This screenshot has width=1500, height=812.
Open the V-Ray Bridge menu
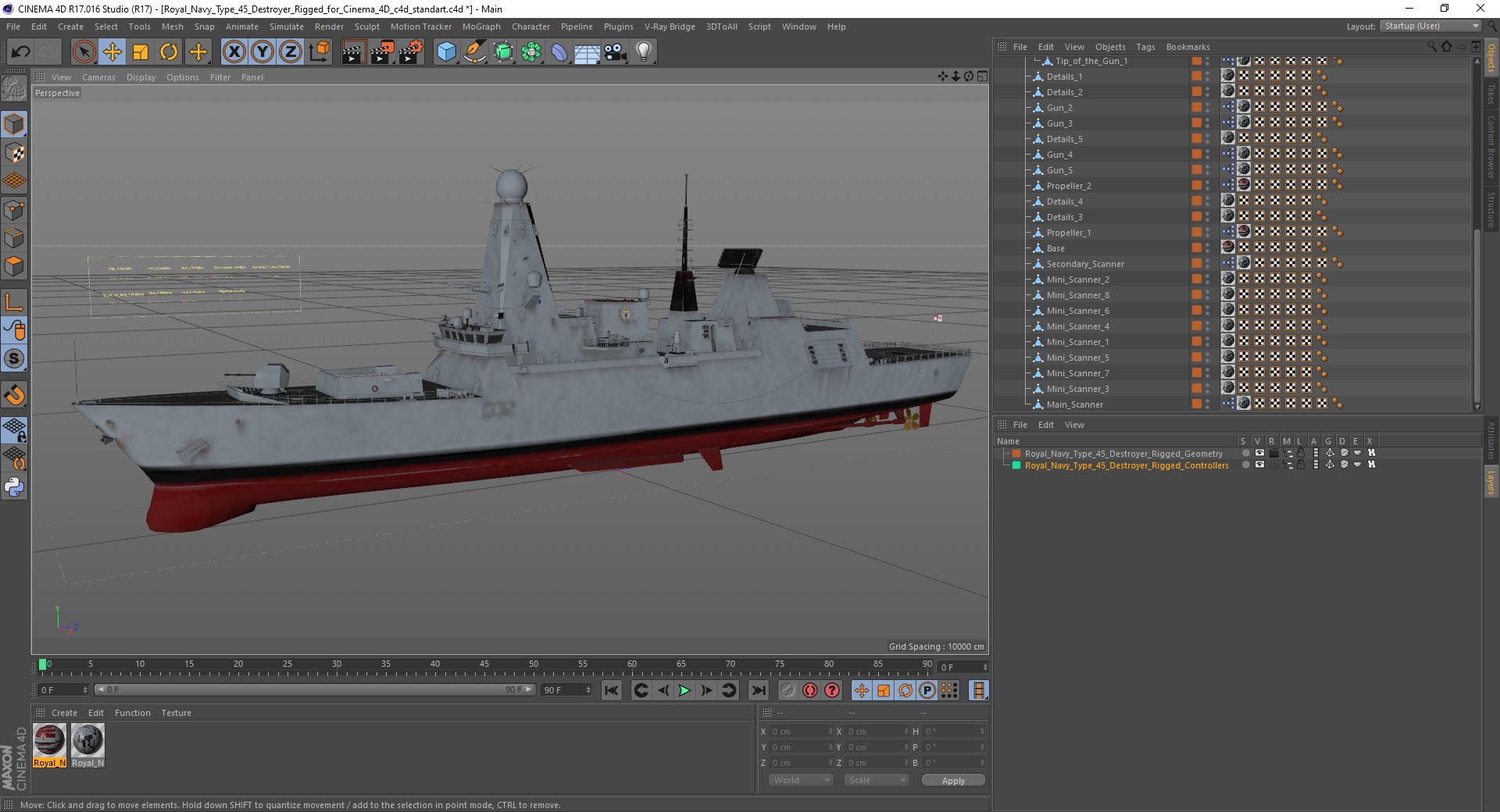670,27
